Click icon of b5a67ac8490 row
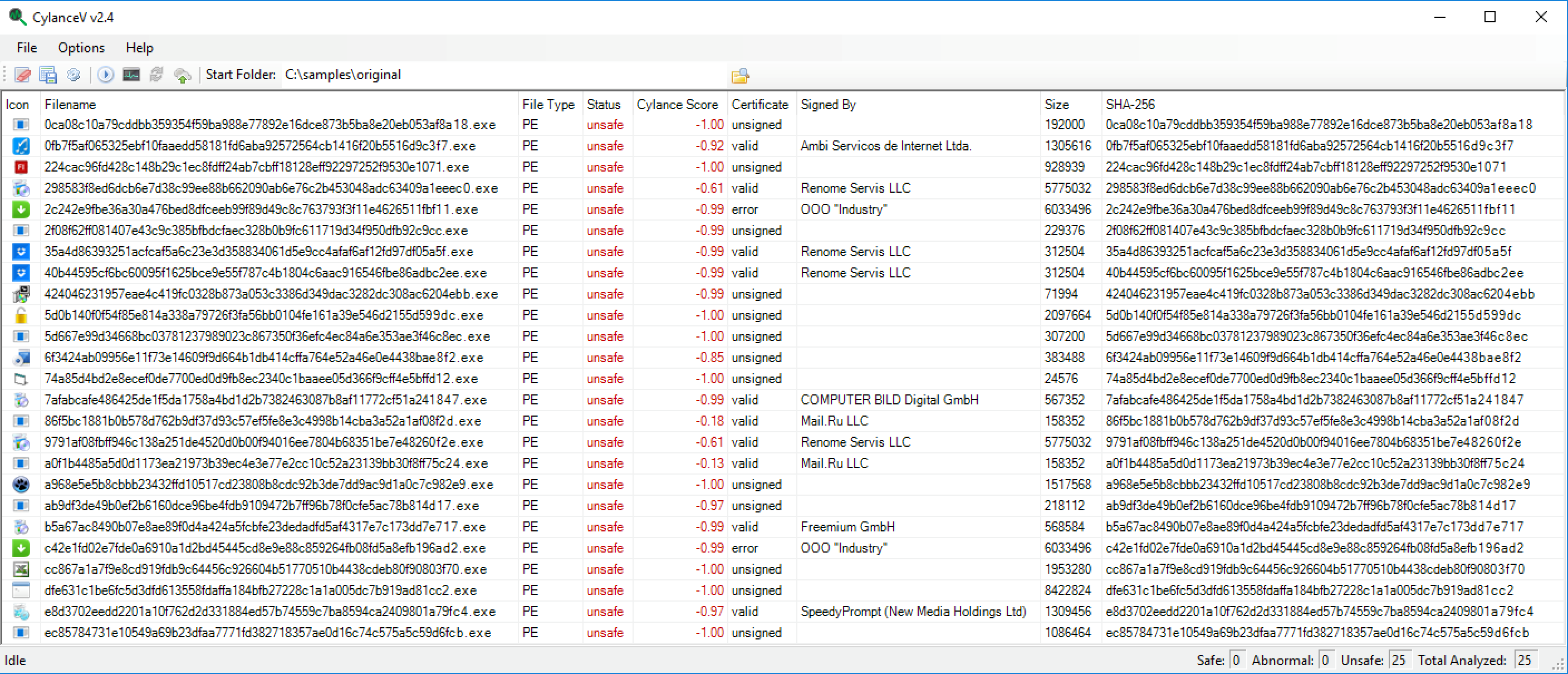Image resolution: width=1568 pixels, height=674 pixels. click(x=21, y=526)
